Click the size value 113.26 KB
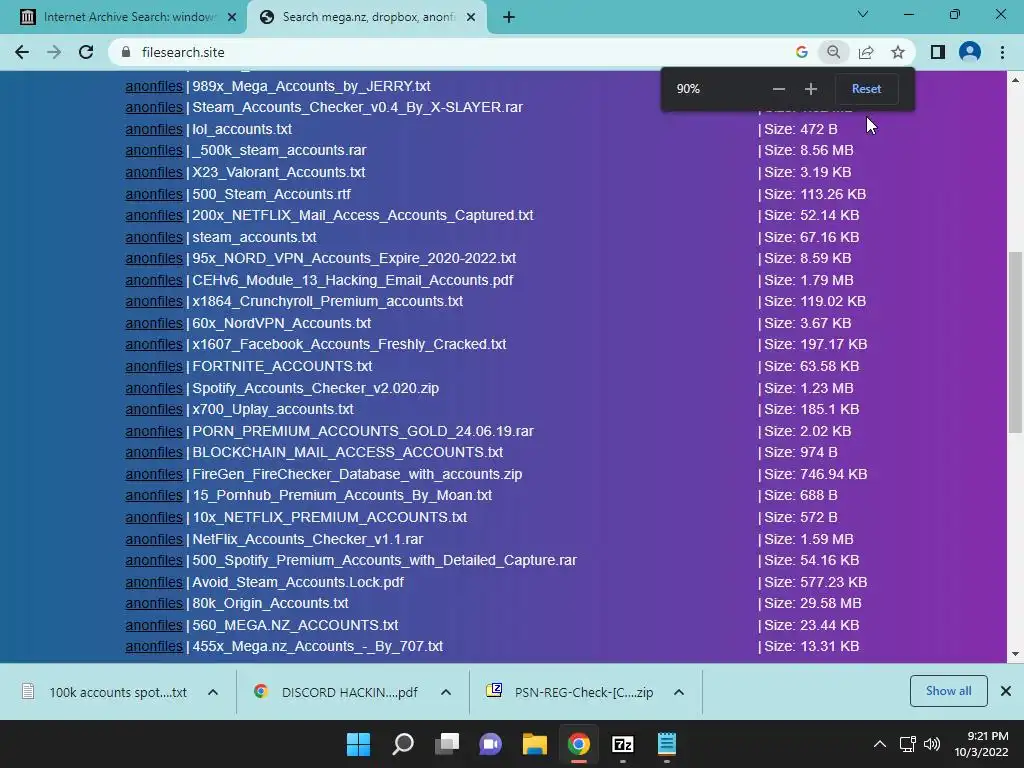The height and width of the screenshot is (768, 1024). tap(833, 194)
